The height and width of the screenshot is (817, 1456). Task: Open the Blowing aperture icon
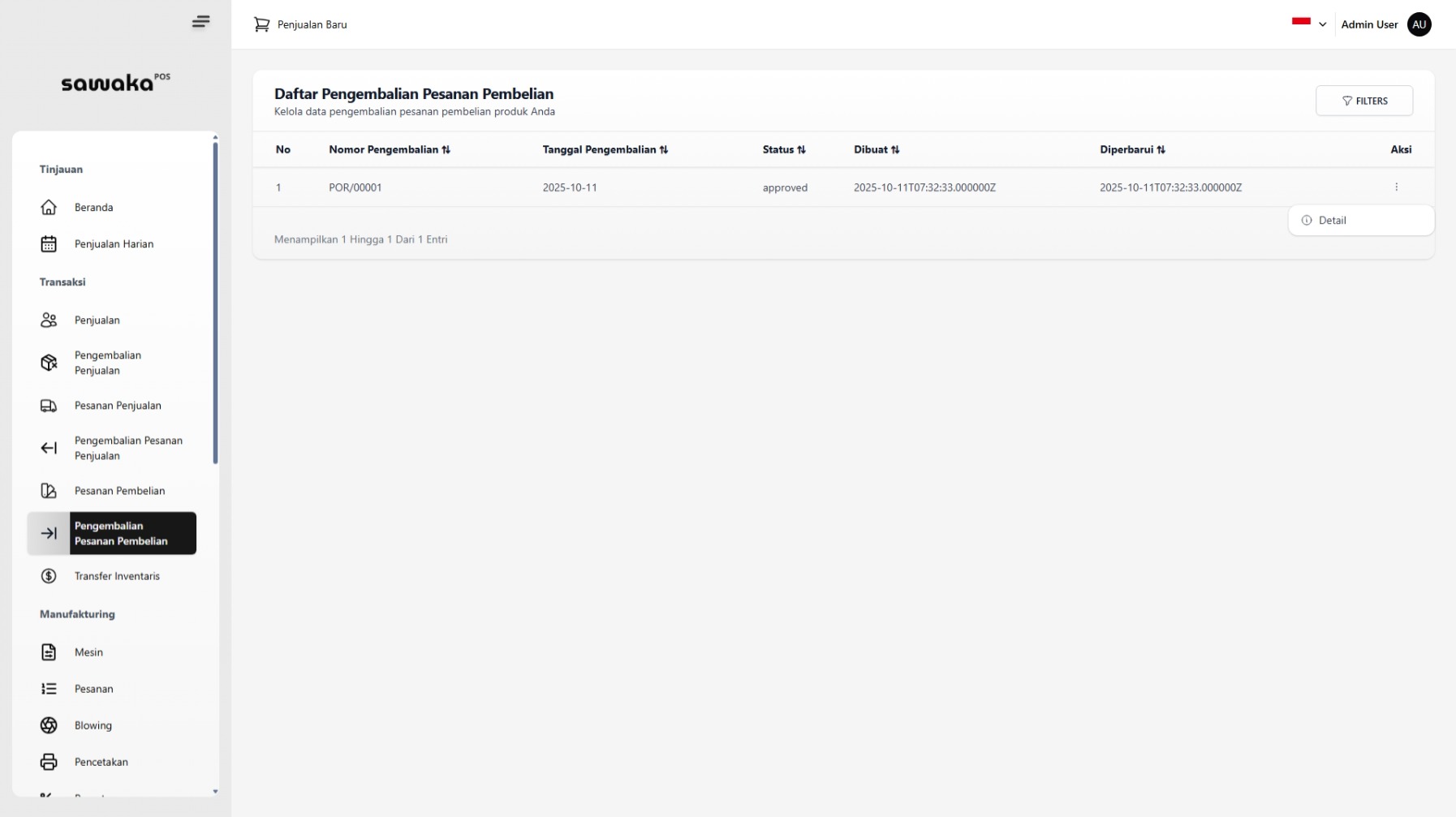click(49, 725)
